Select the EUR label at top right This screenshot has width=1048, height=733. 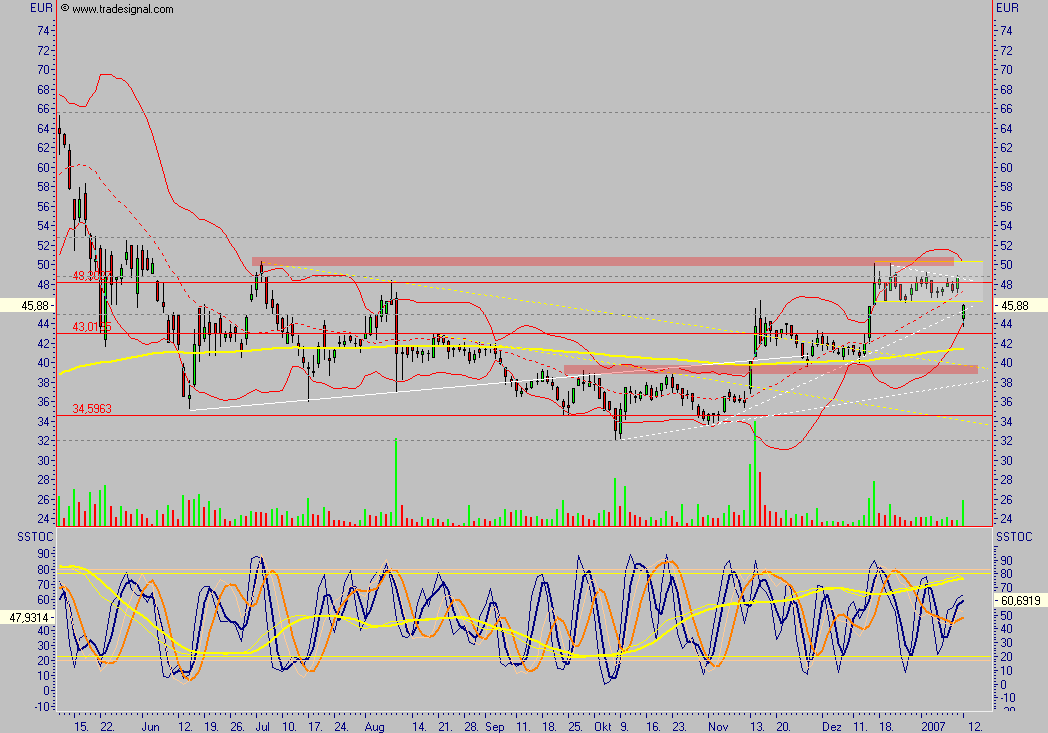pyautogui.click(x=1007, y=8)
